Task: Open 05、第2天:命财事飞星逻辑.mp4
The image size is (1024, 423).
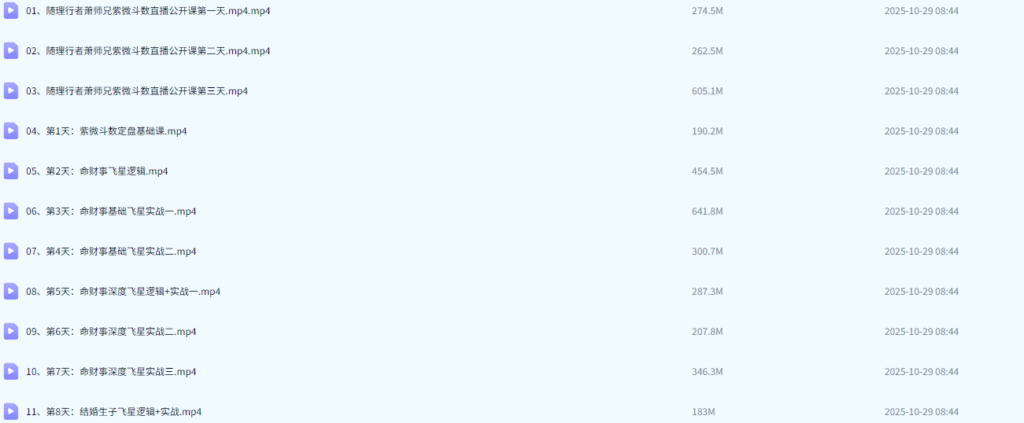Action: [x=97, y=171]
